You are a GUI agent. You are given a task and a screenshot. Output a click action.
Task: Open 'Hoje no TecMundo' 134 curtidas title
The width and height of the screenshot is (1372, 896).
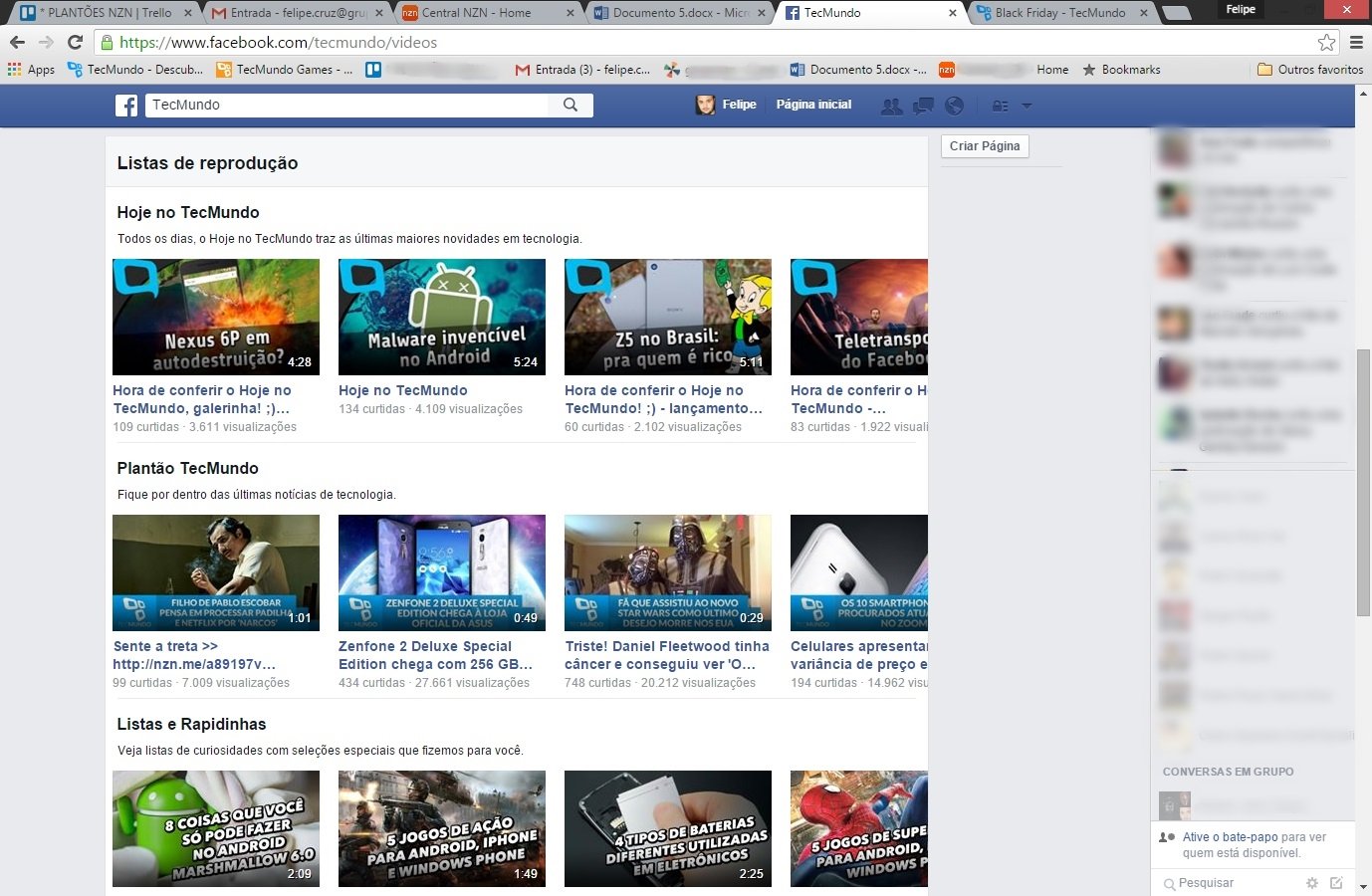[403, 390]
